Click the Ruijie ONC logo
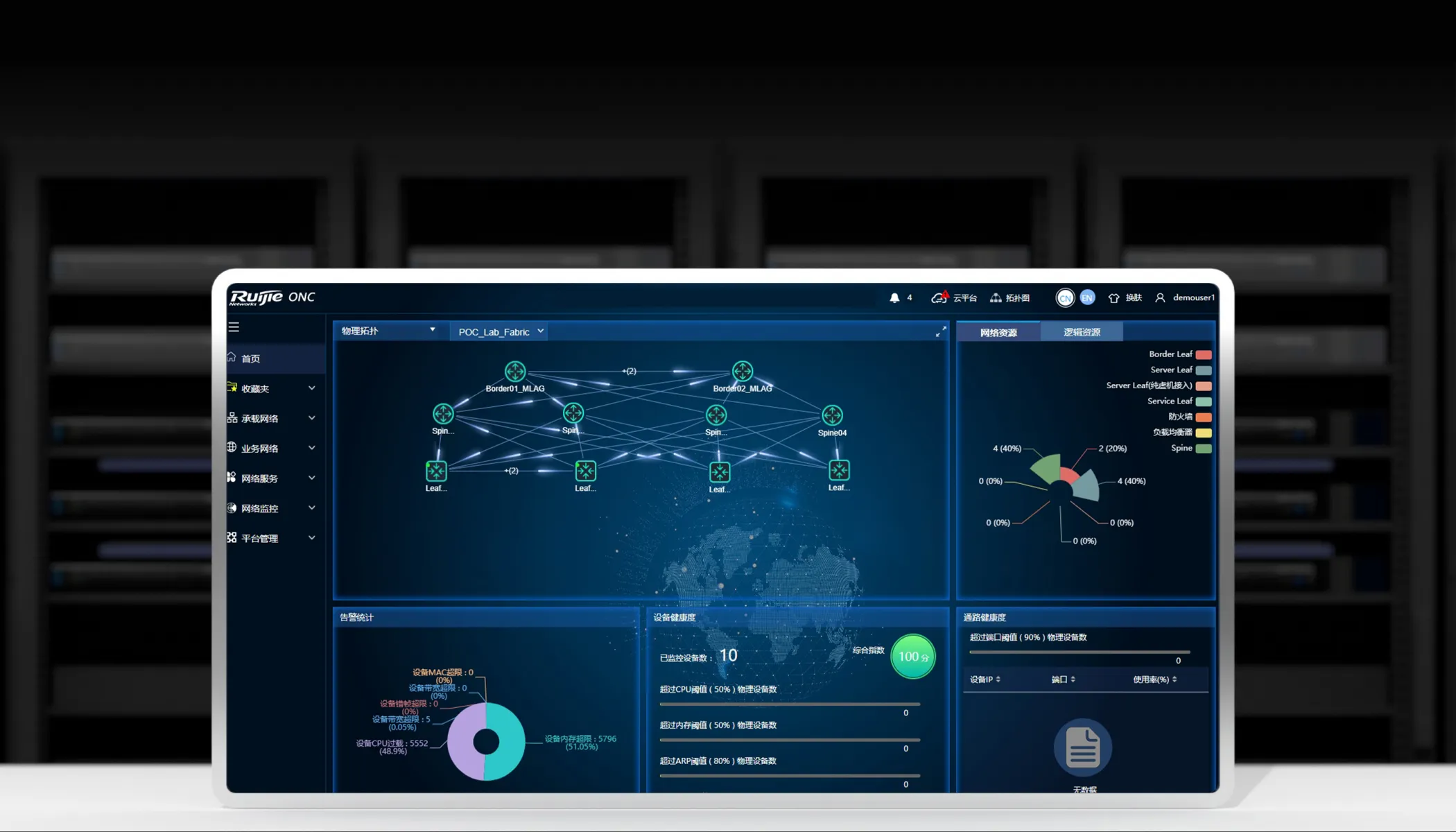 272,297
